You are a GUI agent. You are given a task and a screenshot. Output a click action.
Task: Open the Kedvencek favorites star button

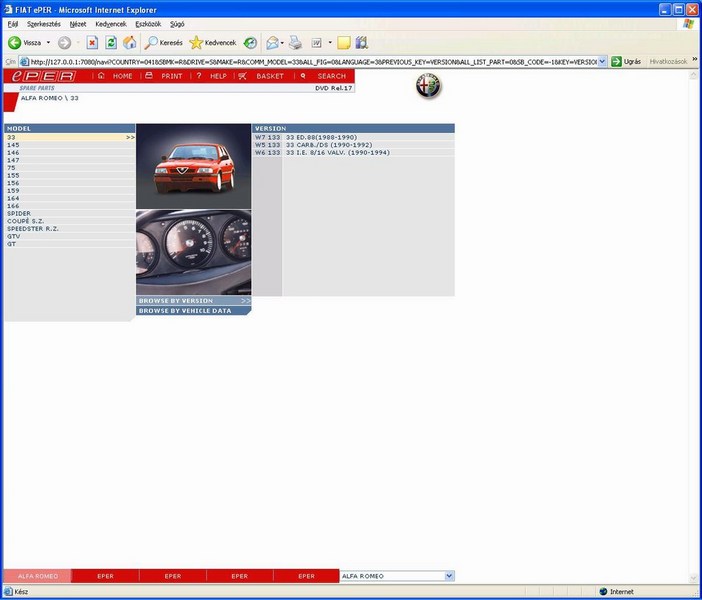[x=213, y=43]
